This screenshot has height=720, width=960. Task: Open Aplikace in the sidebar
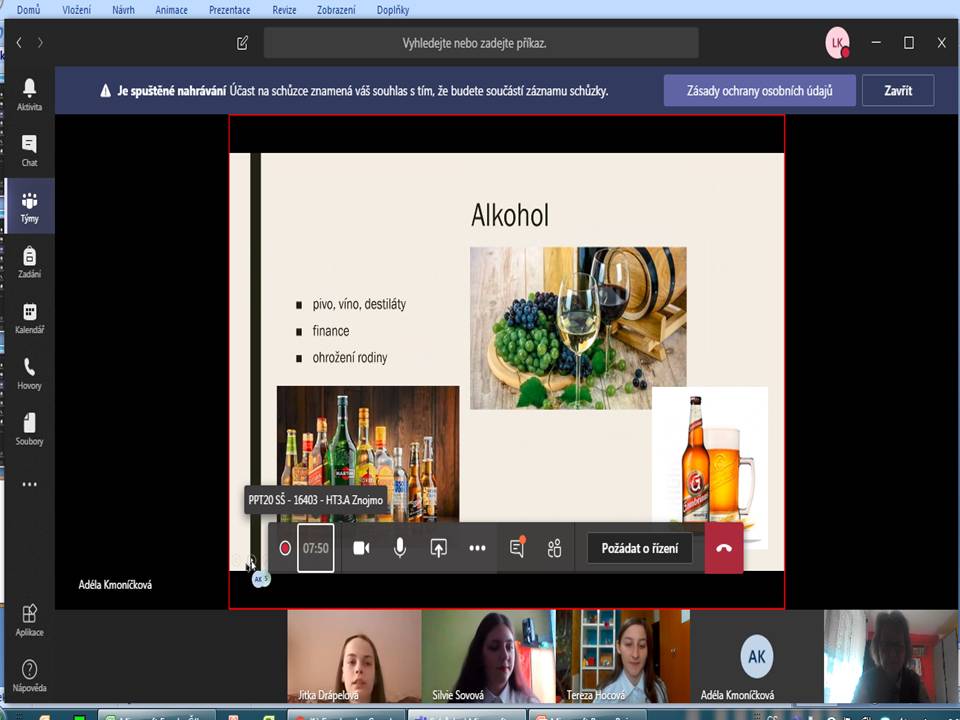[x=29, y=619]
